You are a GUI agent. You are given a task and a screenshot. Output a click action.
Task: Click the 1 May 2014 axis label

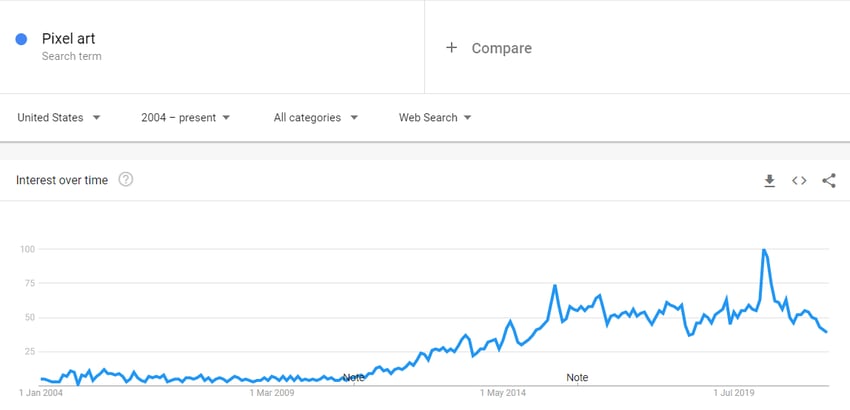[x=504, y=393]
